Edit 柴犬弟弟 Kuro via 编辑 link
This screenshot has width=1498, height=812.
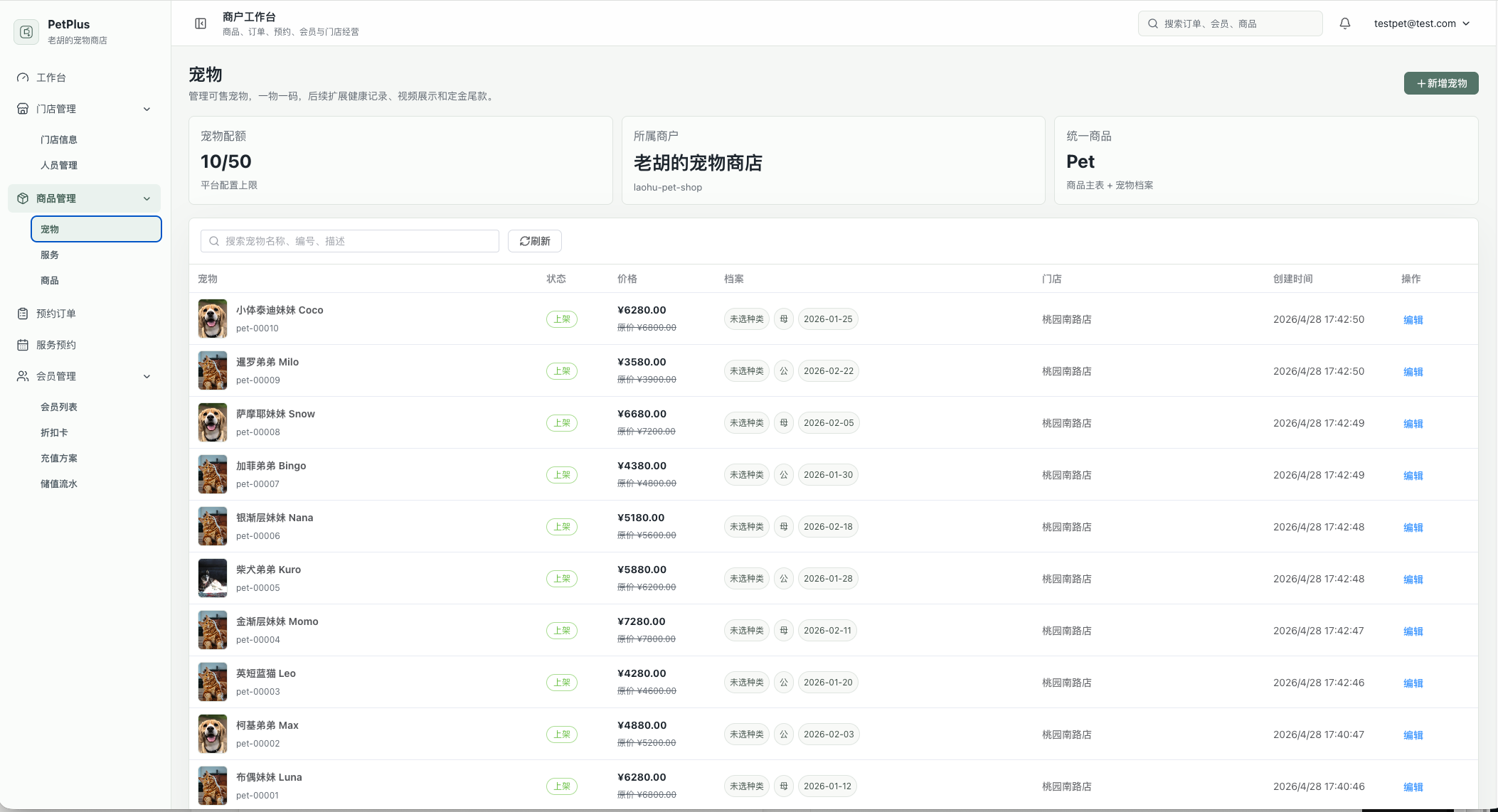1413,579
